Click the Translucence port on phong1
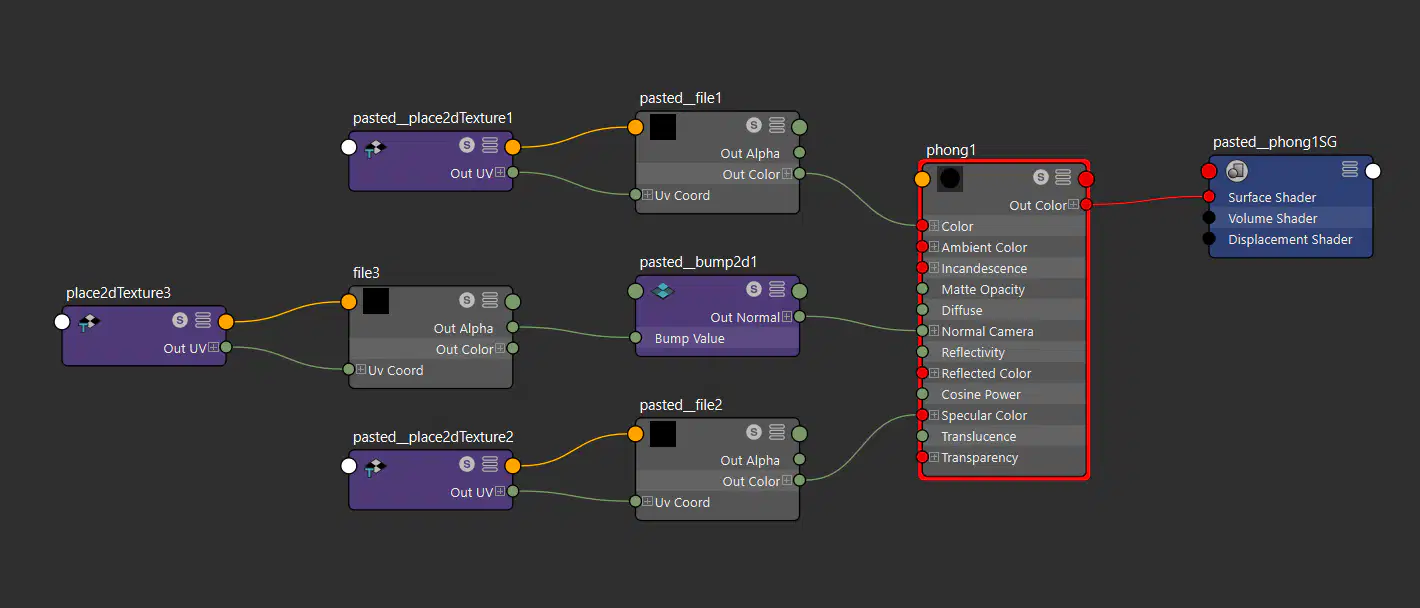Viewport: 1420px width, 608px height. (922, 436)
